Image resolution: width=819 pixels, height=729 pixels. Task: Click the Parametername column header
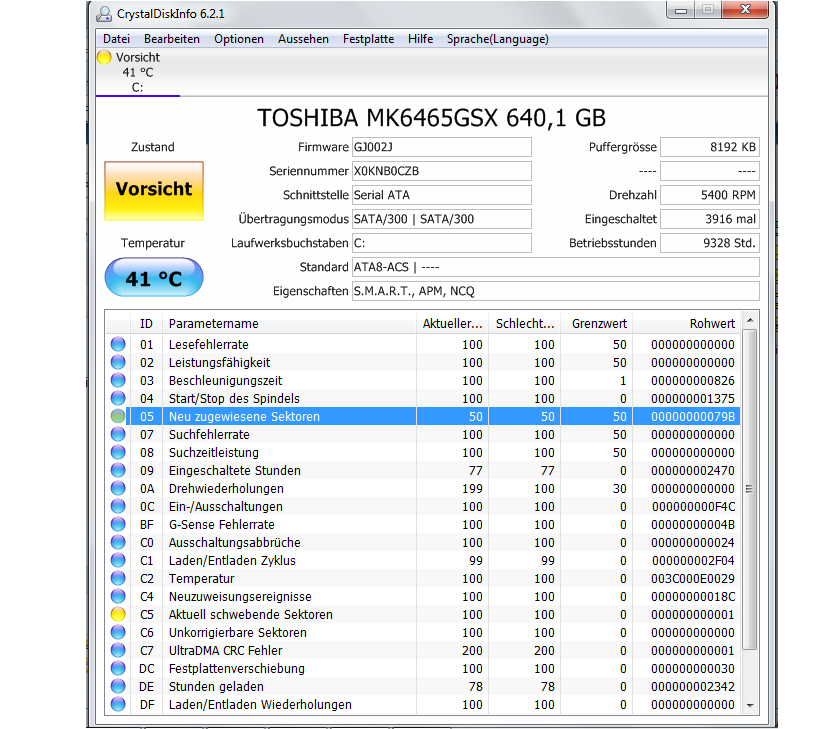[289, 324]
